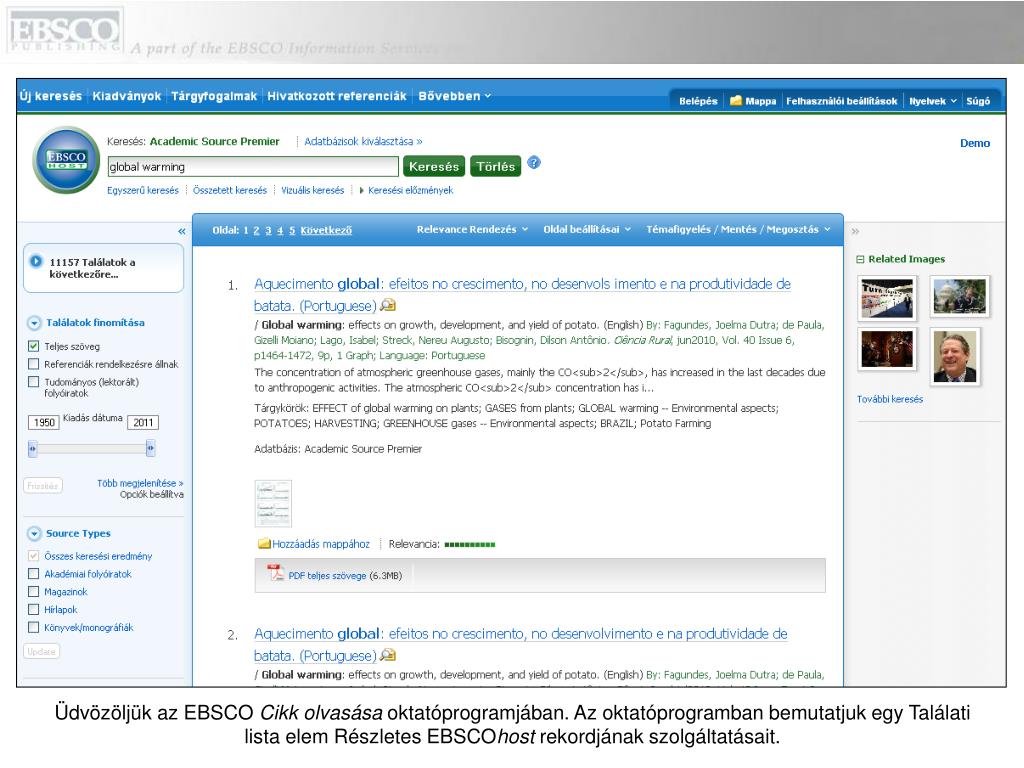
Task: Click the blue arrow icon in Találatok box
Action: [36, 261]
